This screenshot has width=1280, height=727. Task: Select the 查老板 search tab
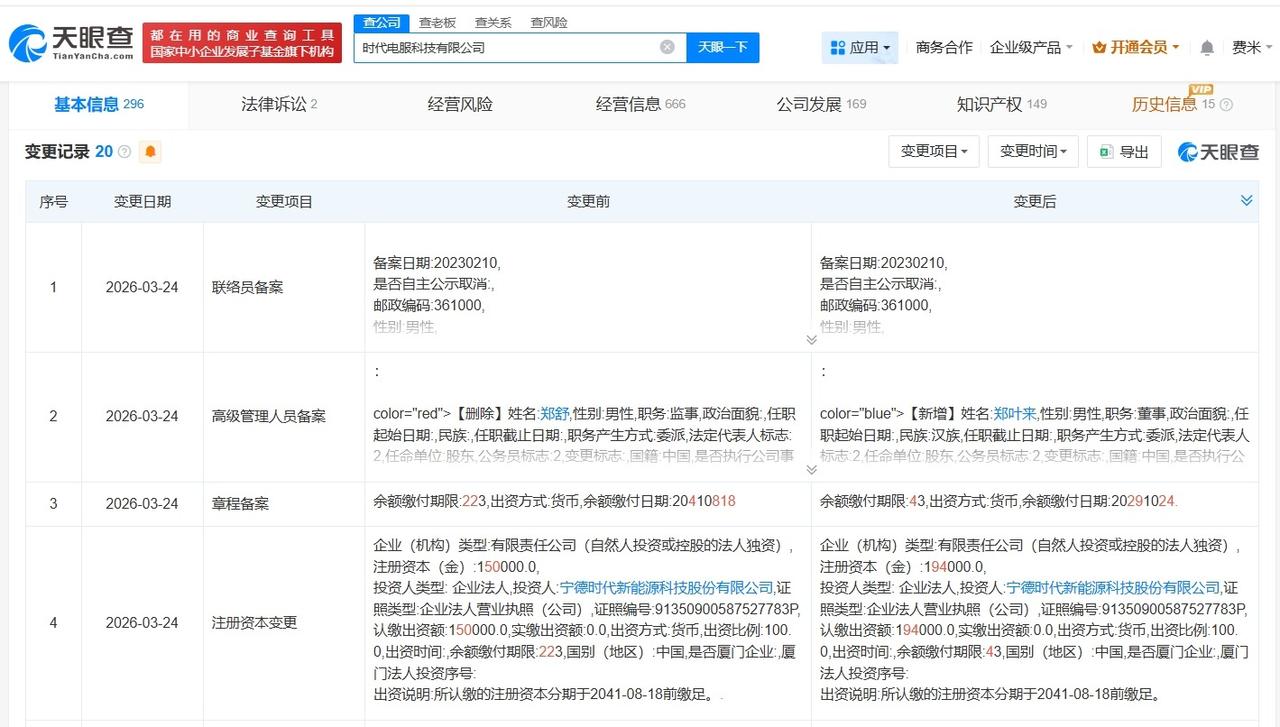(437, 21)
